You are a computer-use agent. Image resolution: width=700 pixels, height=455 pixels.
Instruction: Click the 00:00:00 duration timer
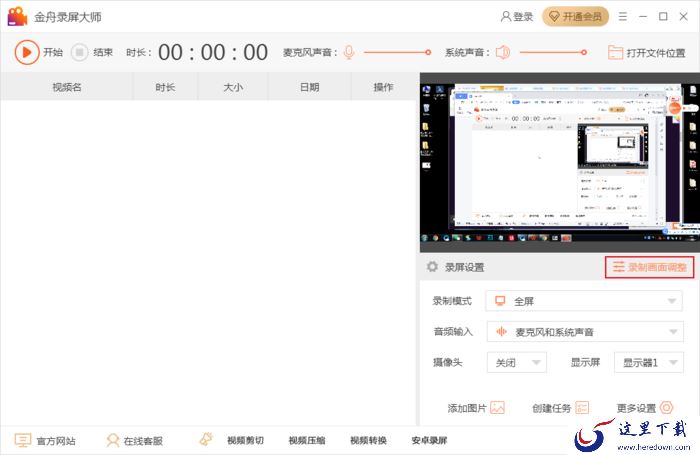click(213, 53)
